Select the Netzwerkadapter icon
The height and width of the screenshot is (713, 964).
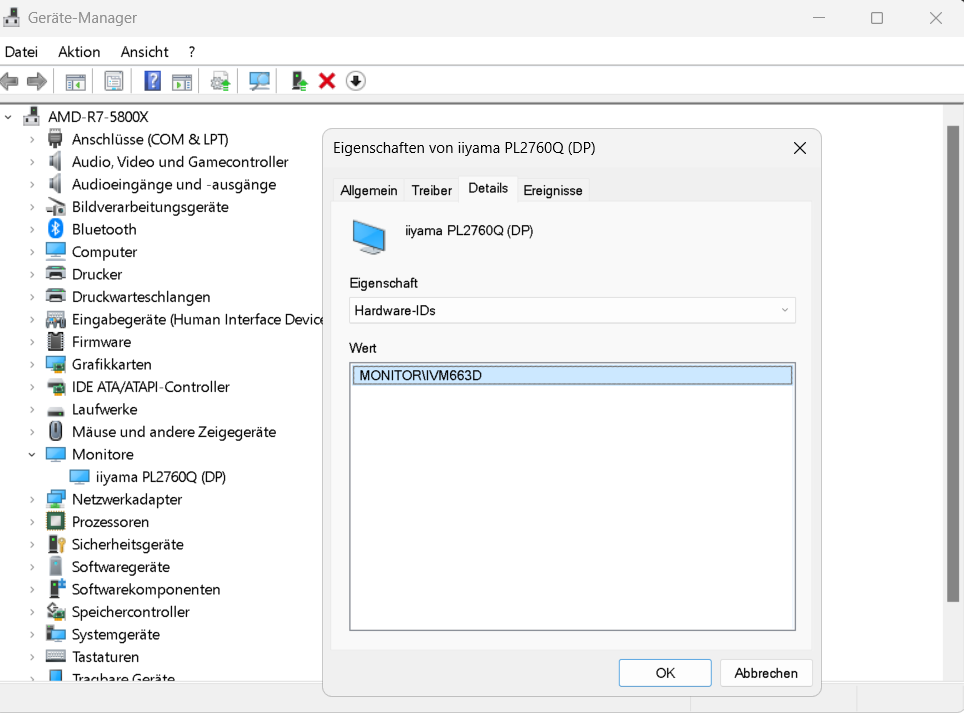[x=56, y=499]
